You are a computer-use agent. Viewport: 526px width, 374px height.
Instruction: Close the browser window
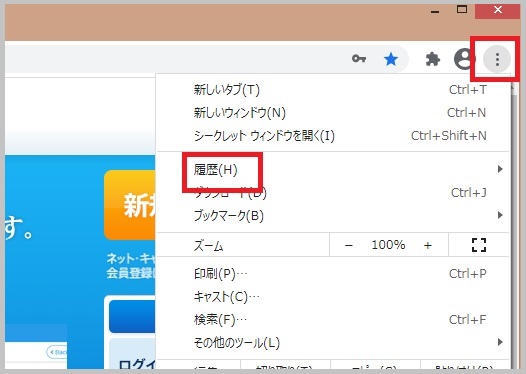click(x=498, y=10)
